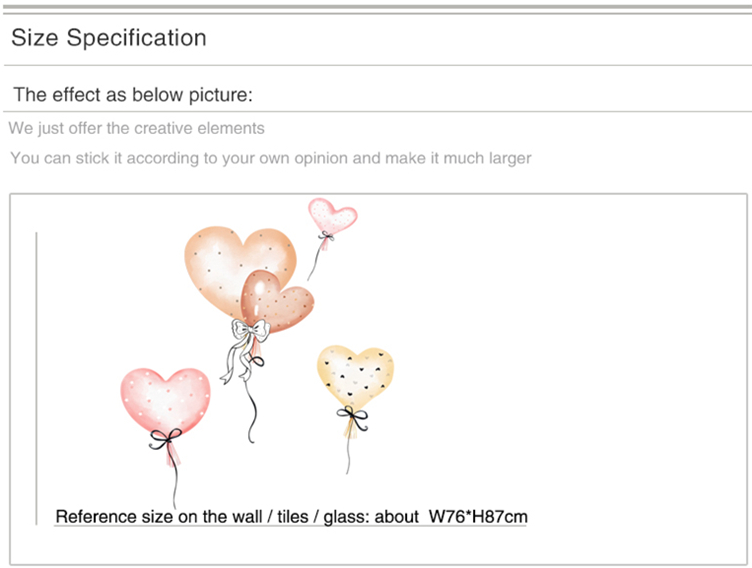The height and width of the screenshot is (568, 752).
Task: Click the "Size Specification" heading
Action: 109,38
